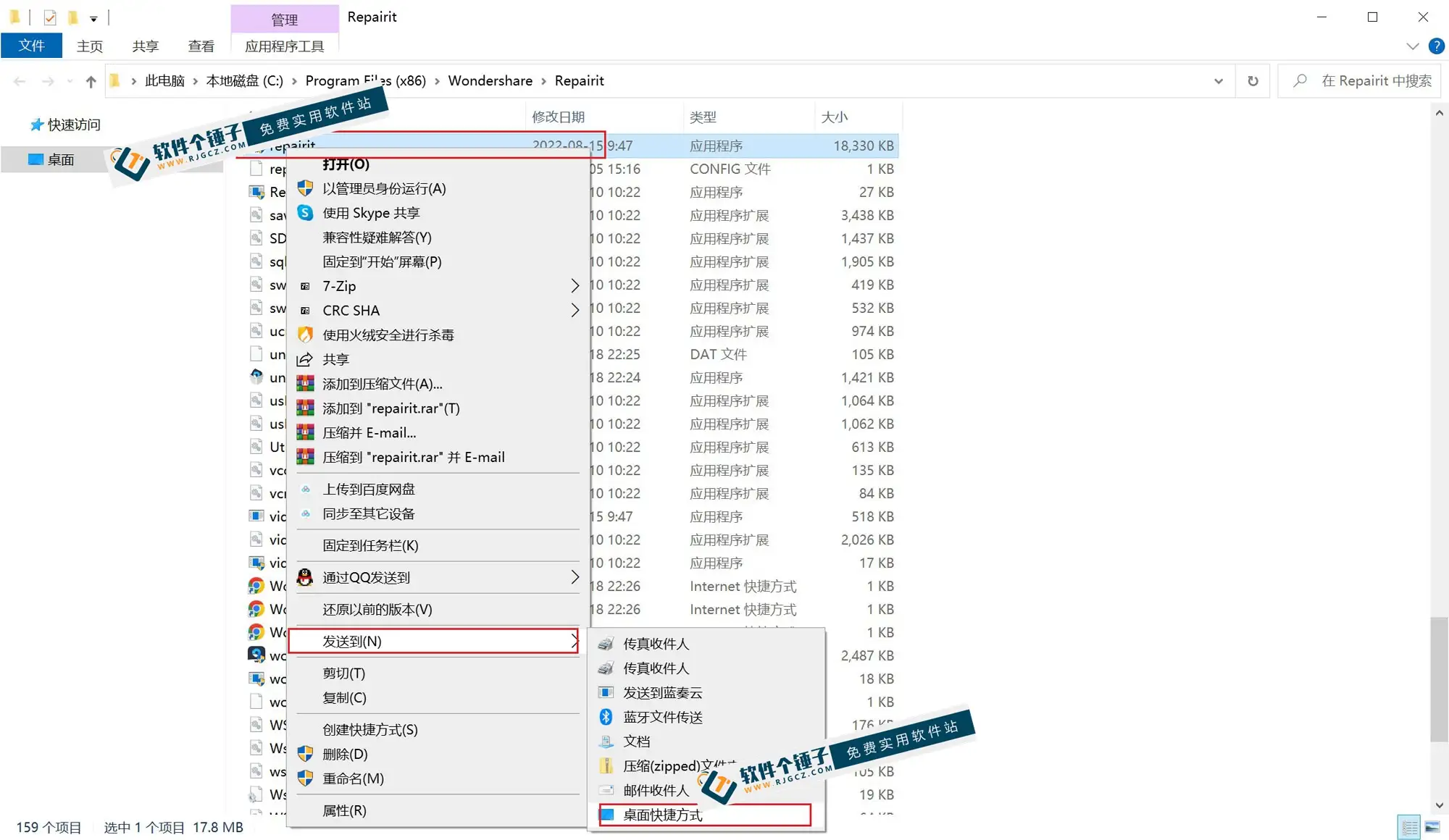Expand the 7-Zip submenu arrow
This screenshot has height=840, width=1449.
(575, 286)
